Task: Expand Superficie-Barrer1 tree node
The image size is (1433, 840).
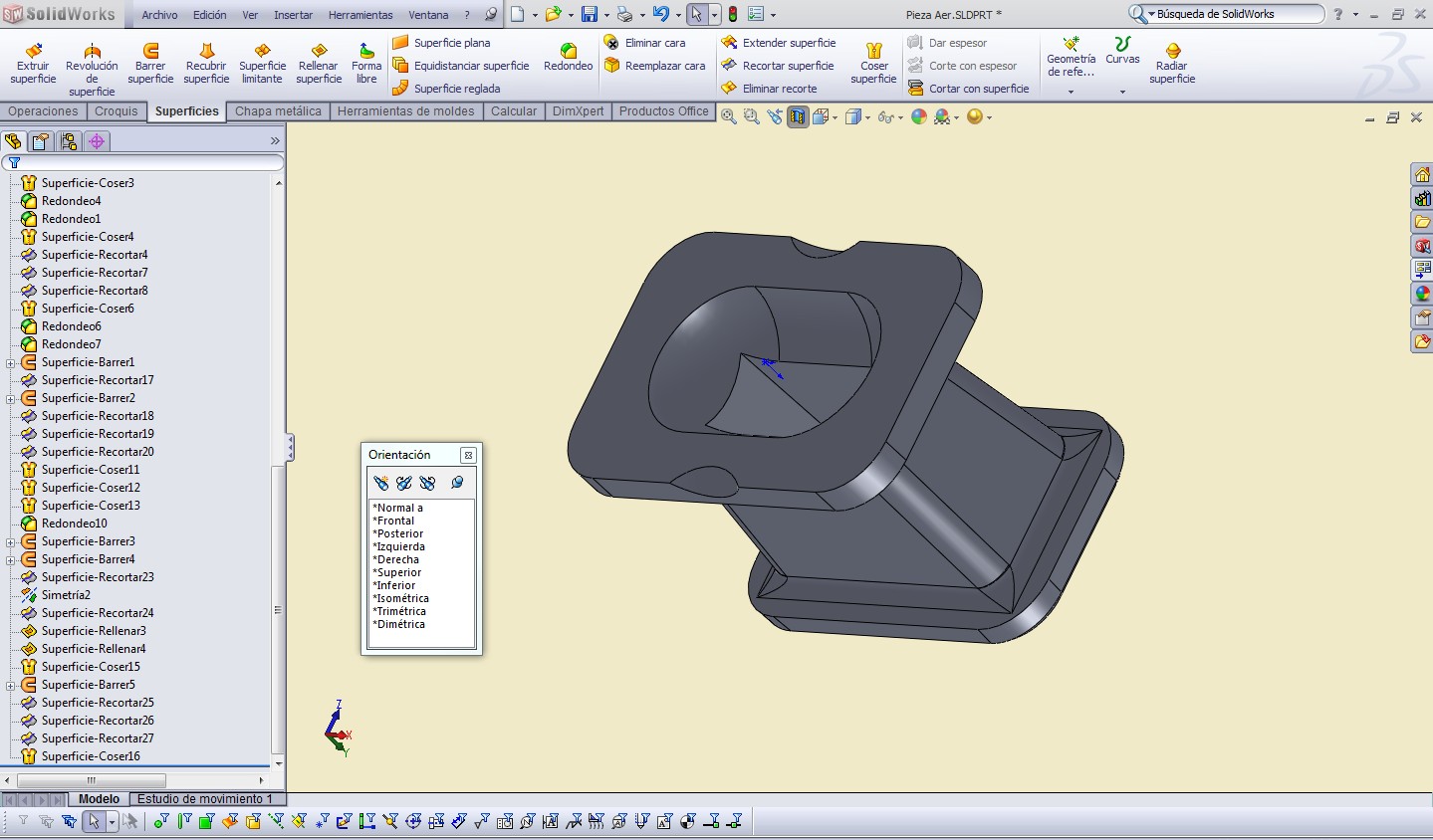Action: 11,363
